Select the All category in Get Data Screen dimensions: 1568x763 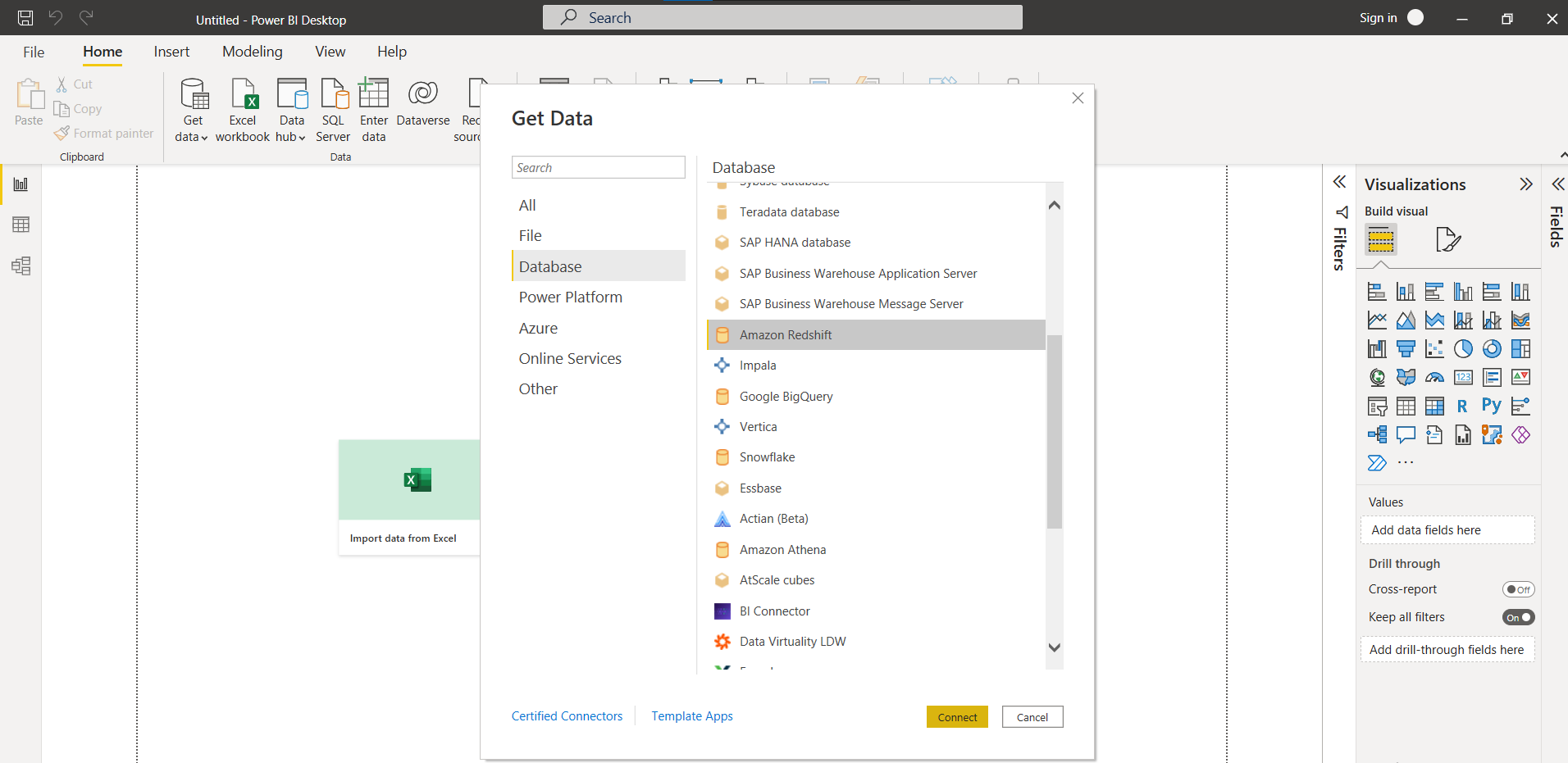tap(599, 205)
